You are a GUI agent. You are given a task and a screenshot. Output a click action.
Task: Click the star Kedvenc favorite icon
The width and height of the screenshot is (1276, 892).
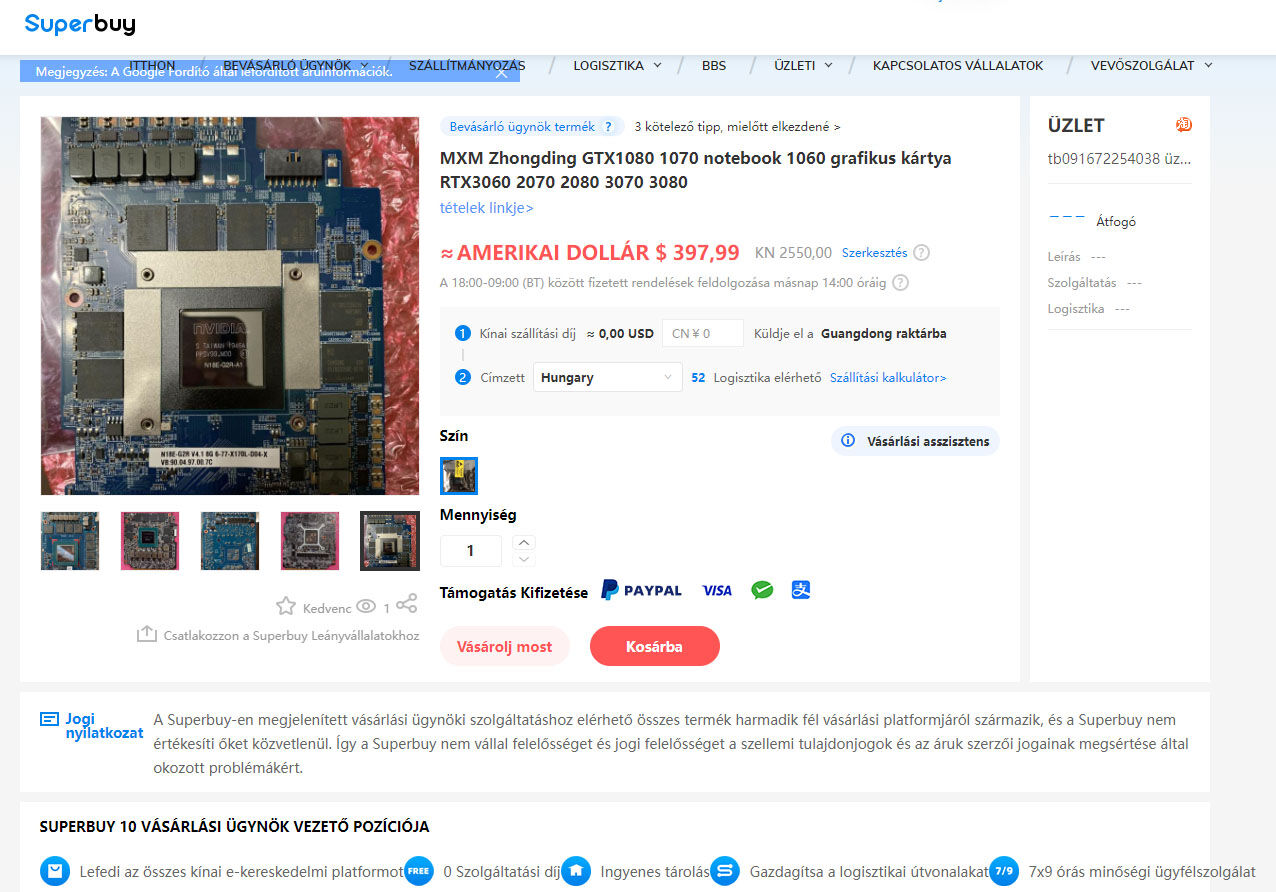coord(286,606)
